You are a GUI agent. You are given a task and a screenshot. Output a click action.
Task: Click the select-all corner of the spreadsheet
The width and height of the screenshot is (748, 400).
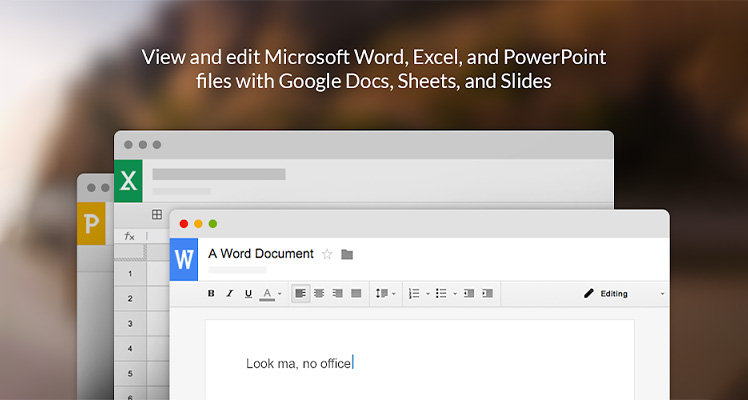tap(130, 252)
